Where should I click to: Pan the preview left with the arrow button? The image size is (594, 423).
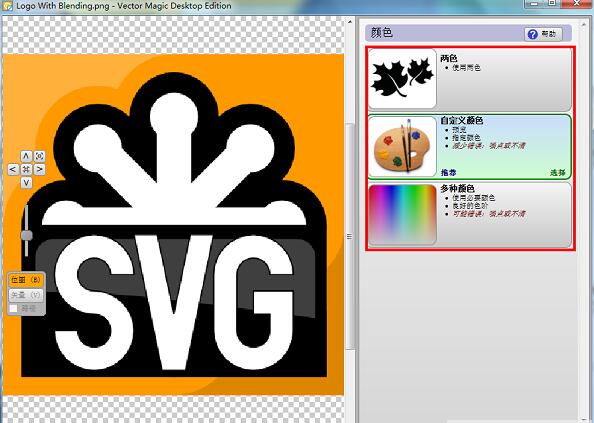[x=13, y=169]
